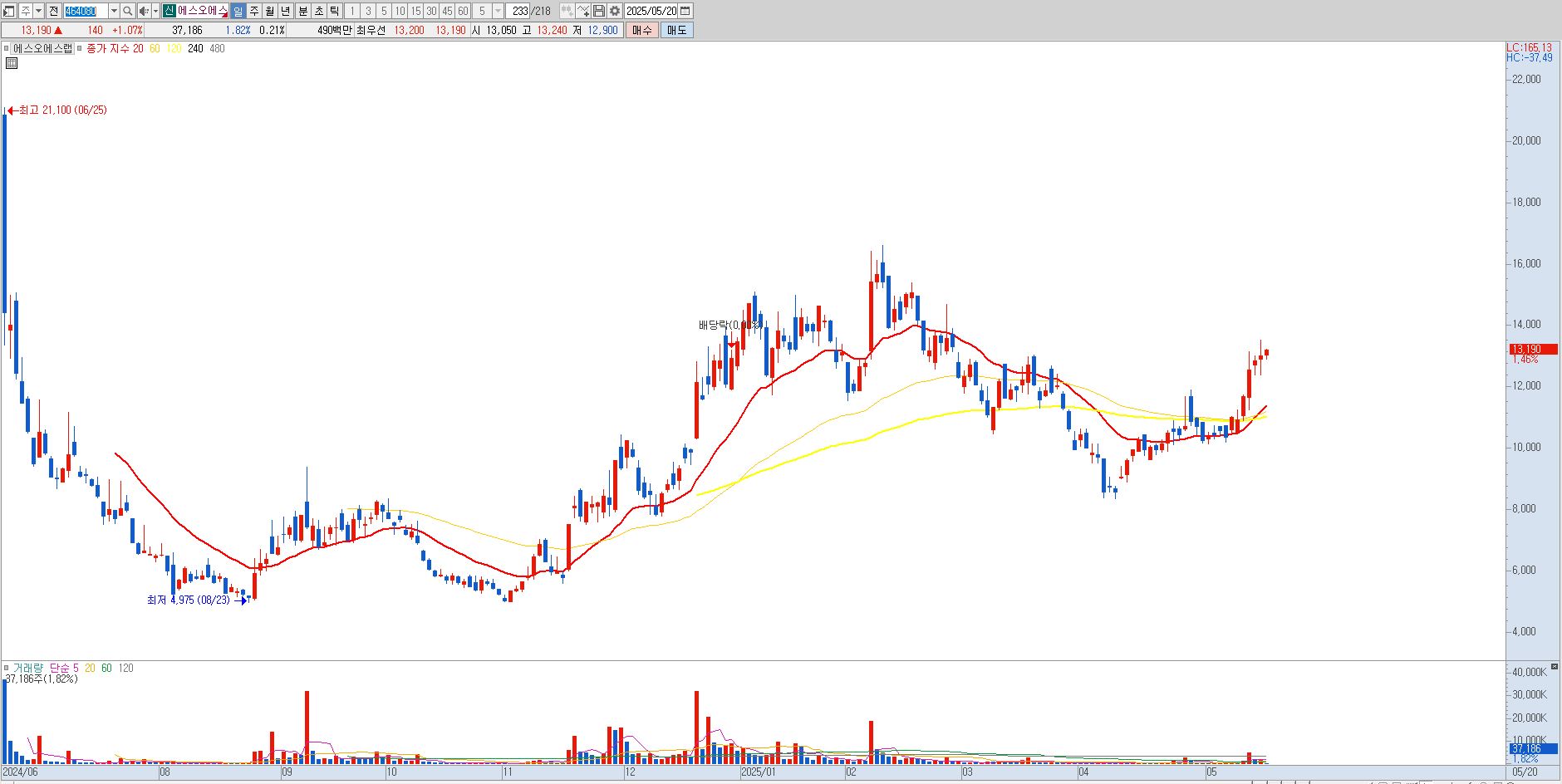Select the 10 minute interval button
Screen dimensions: 1562x784
400,11
